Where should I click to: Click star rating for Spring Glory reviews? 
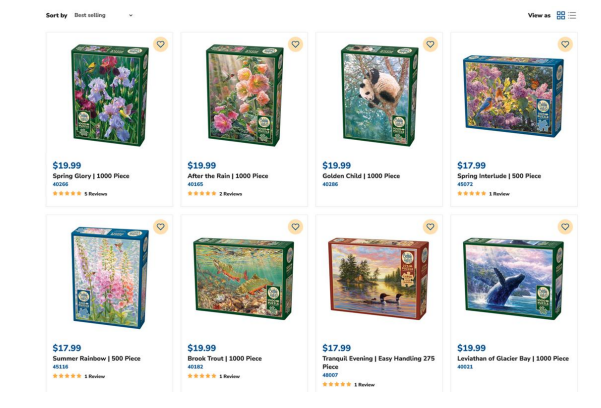pyautogui.click(x=67, y=194)
